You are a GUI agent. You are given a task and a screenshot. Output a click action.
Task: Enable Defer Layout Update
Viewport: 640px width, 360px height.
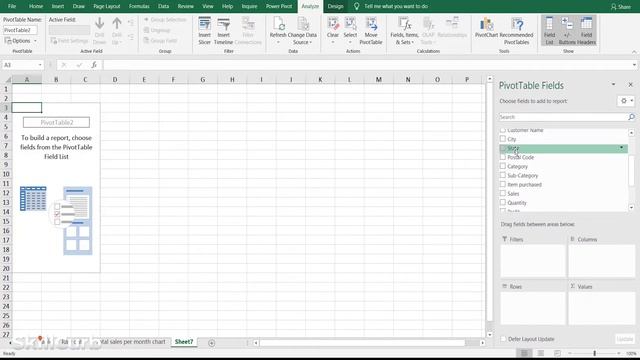503,339
